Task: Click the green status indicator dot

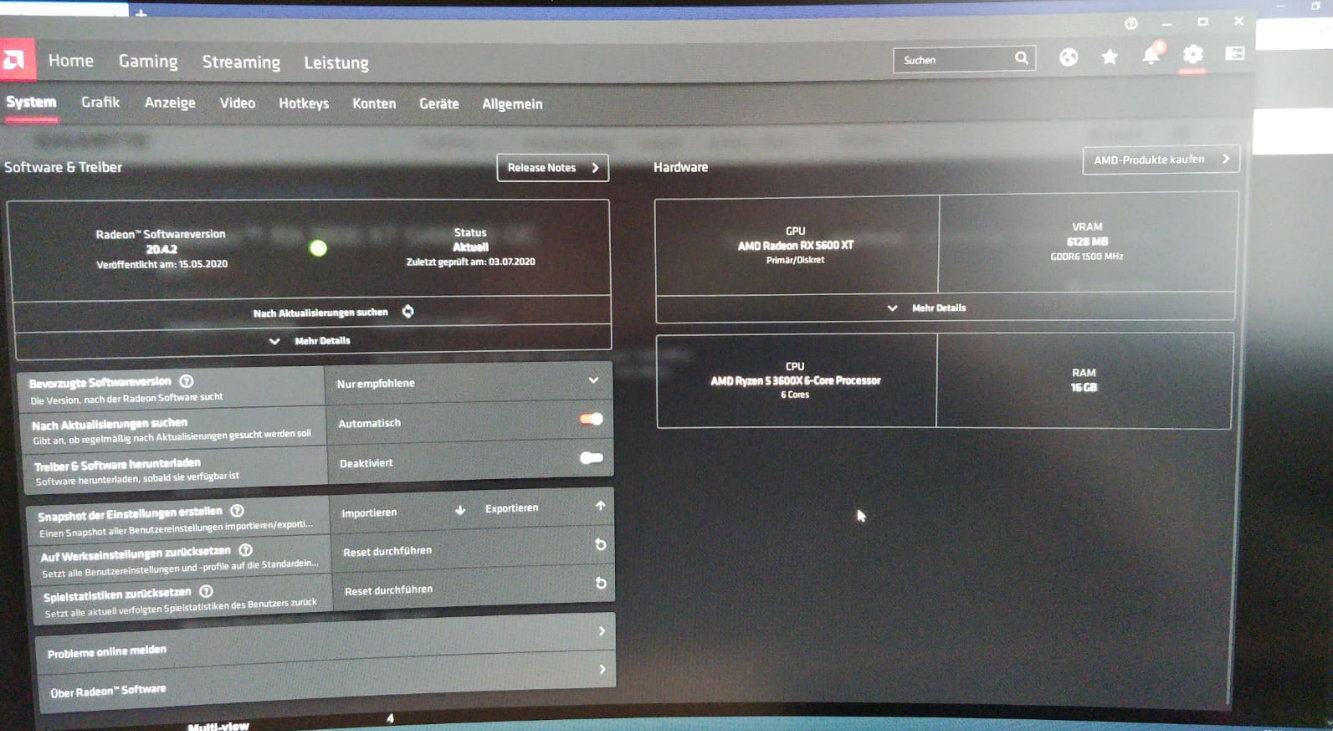Action: point(318,248)
